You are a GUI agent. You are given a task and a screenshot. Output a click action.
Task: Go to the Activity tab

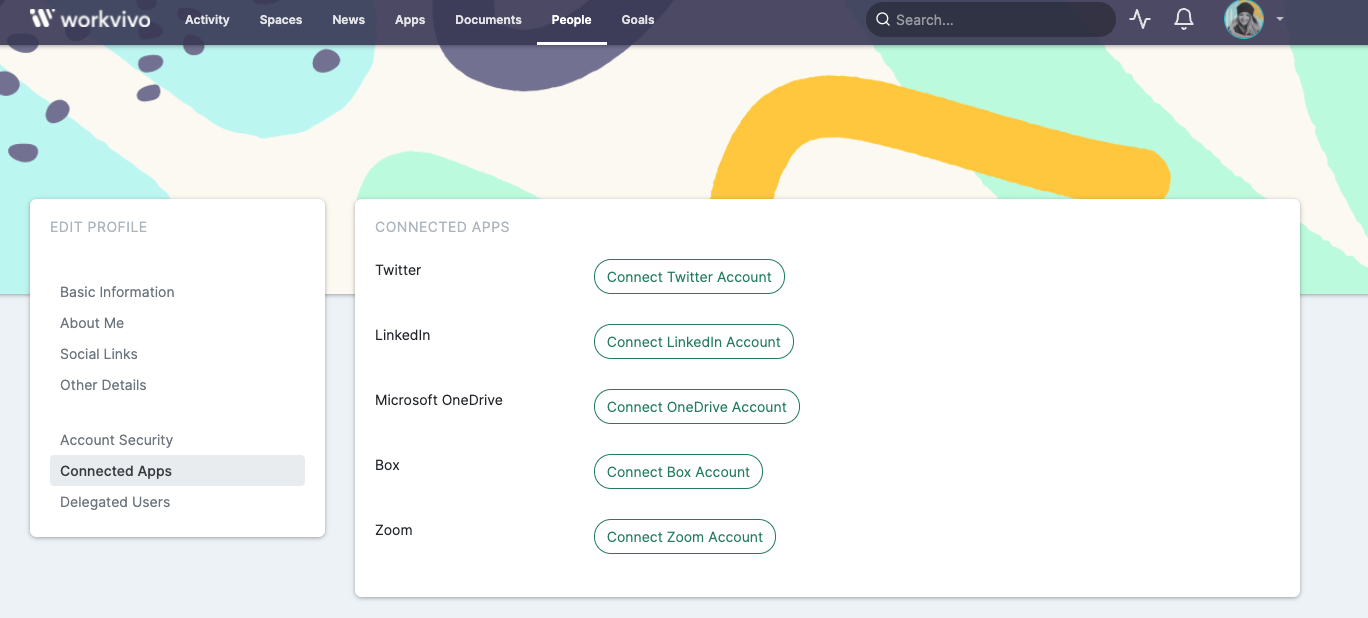[x=207, y=20]
